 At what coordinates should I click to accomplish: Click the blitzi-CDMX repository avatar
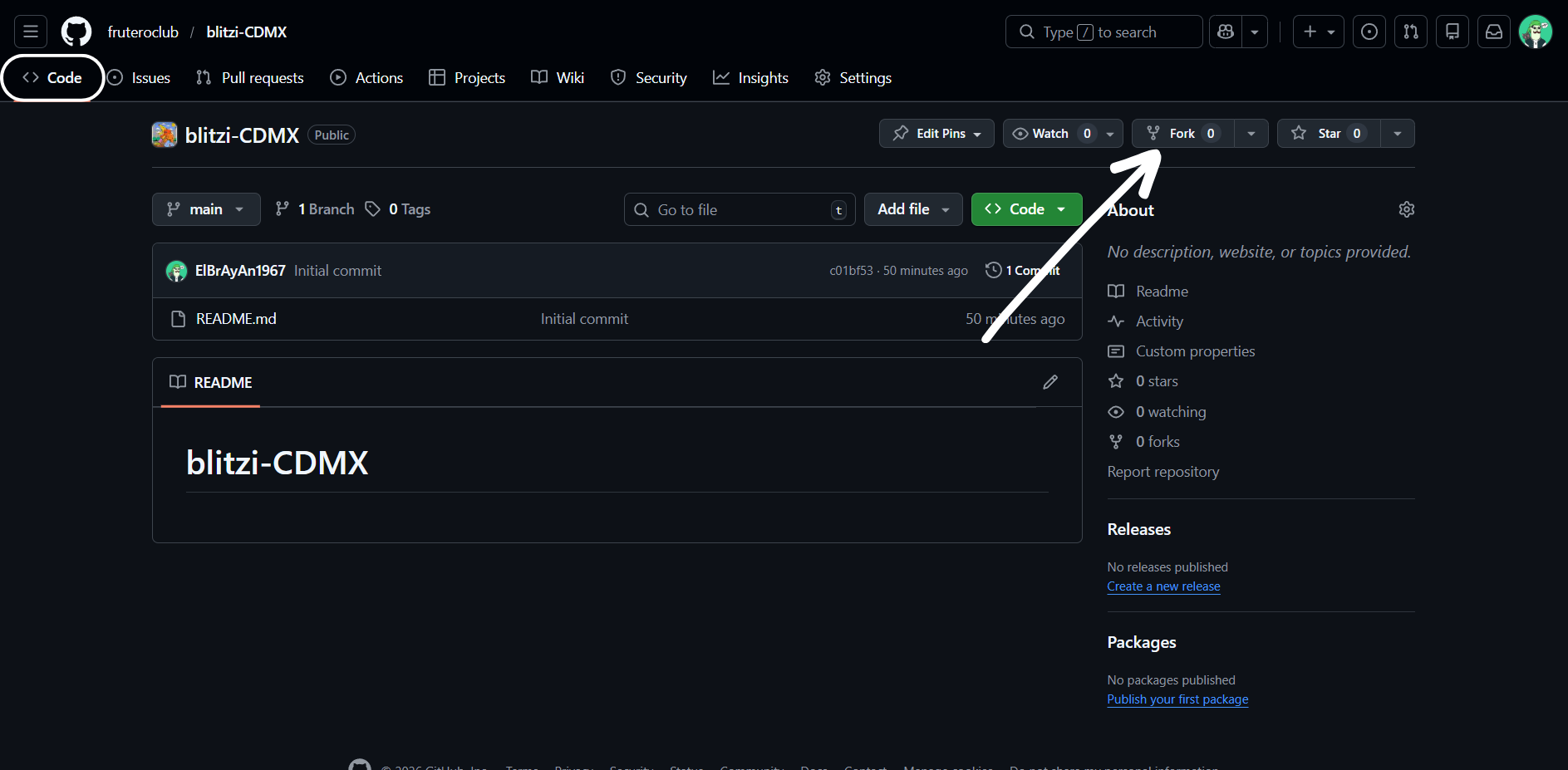[165, 135]
